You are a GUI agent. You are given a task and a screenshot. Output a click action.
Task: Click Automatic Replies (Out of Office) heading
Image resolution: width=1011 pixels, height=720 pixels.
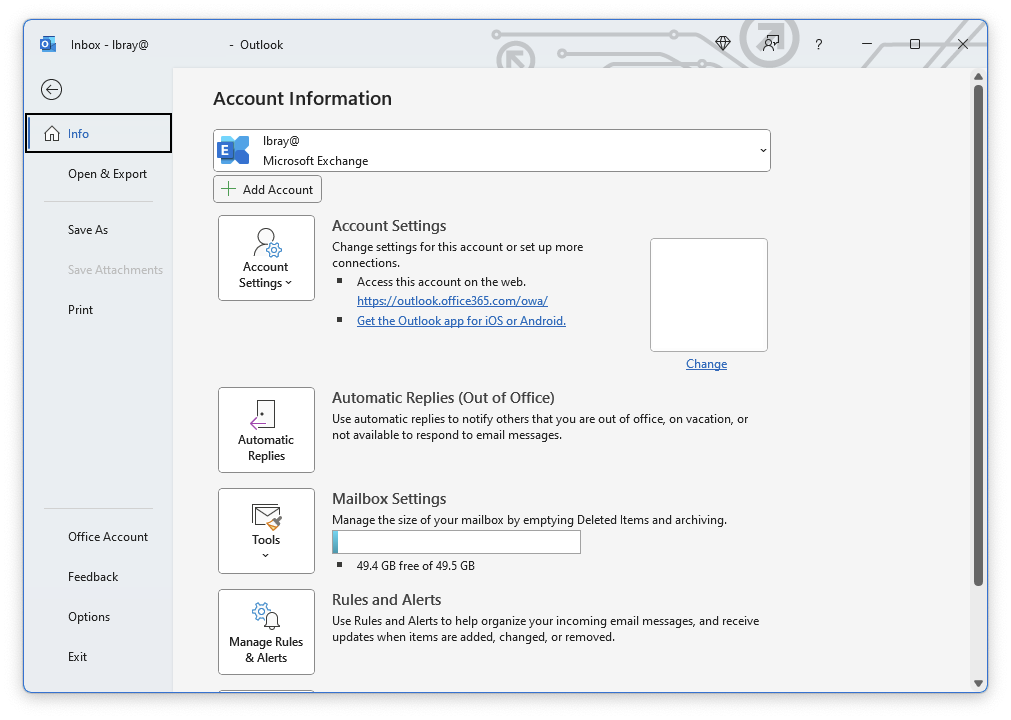click(443, 398)
